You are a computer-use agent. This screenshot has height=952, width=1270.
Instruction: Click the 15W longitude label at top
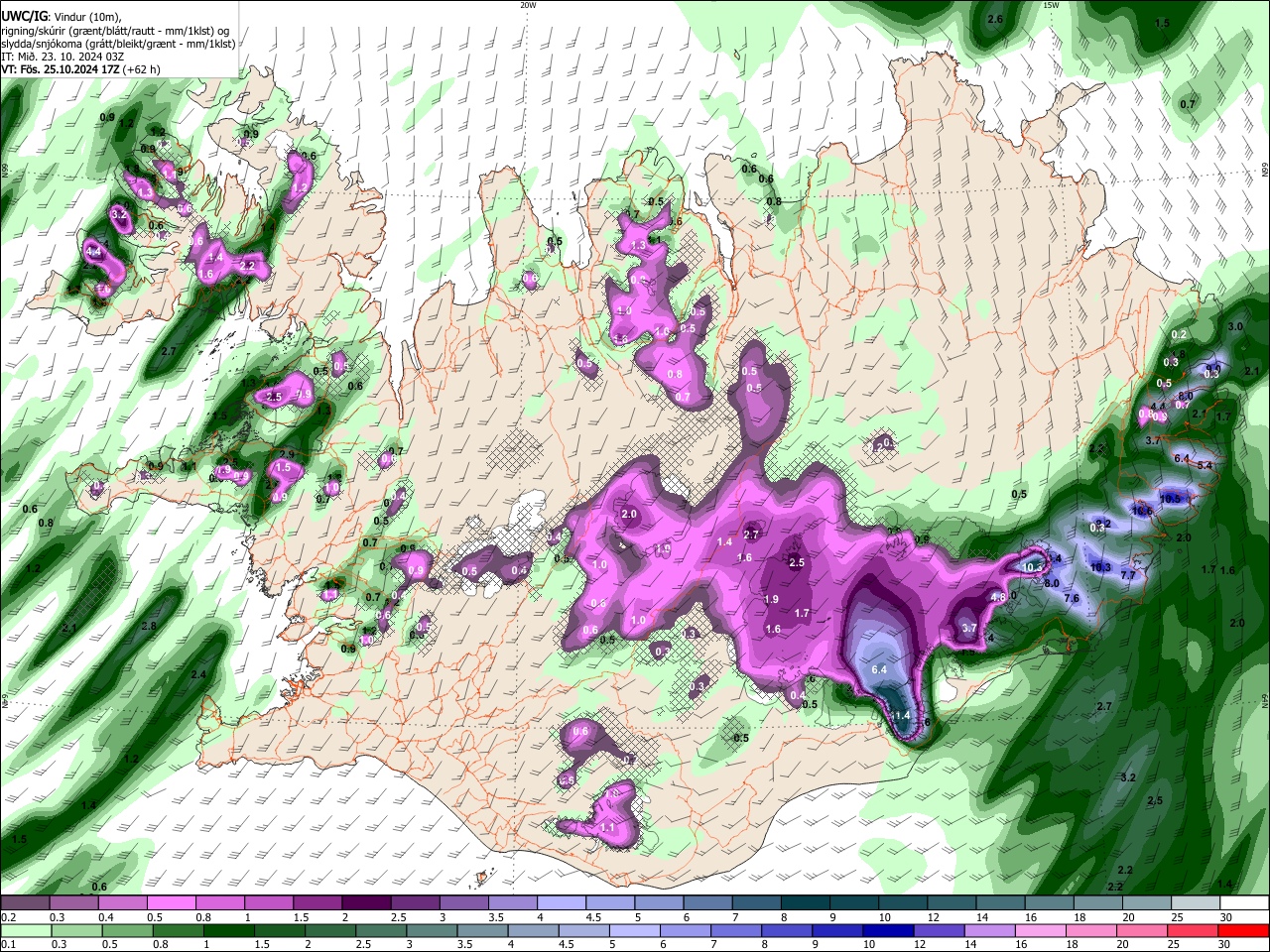point(1051,5)
